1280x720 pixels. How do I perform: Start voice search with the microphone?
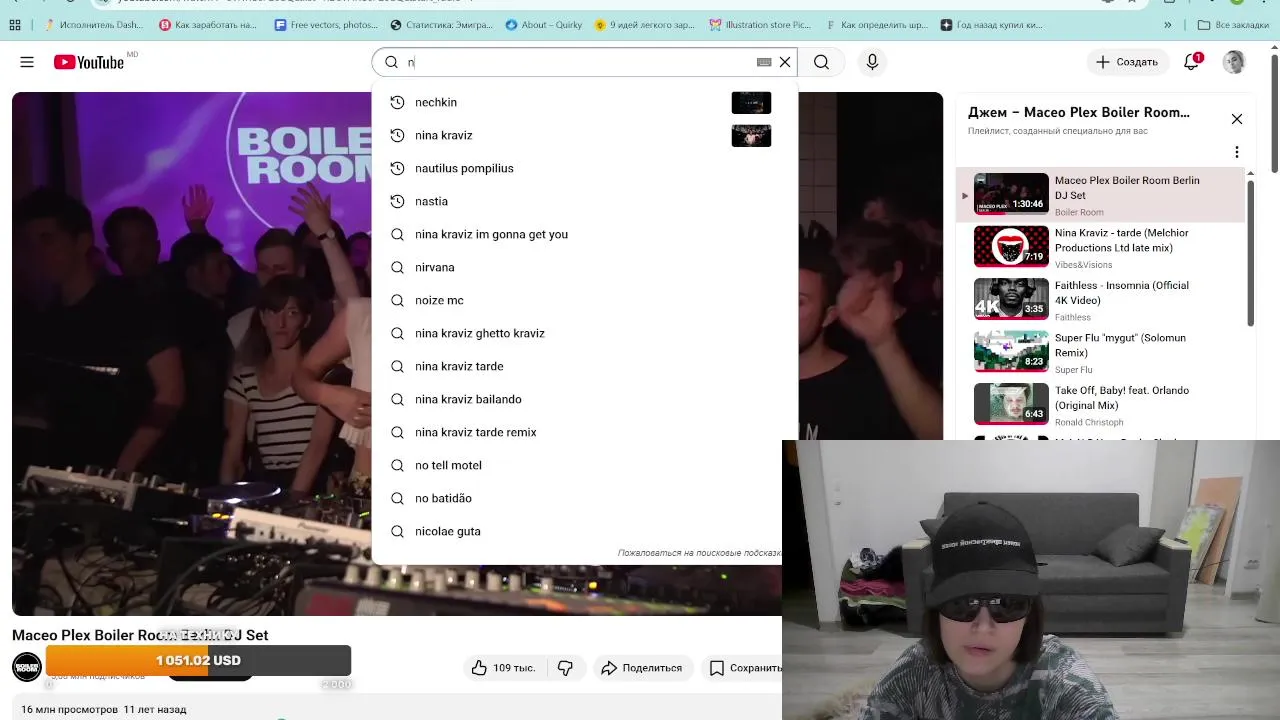pos(872,62)
